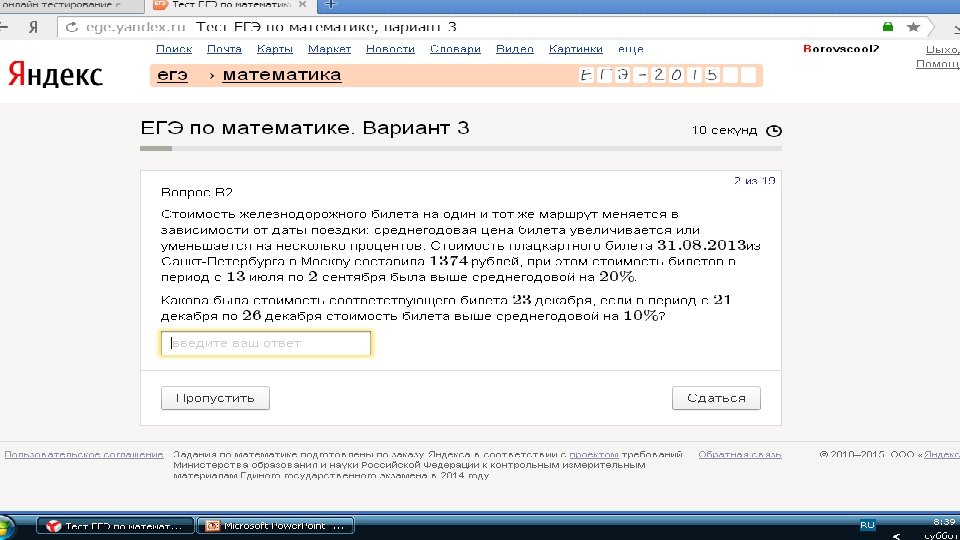This screenshot has width=960, height=540.
Task: Click the reload page icon in address bar
Action: [72, 27]
